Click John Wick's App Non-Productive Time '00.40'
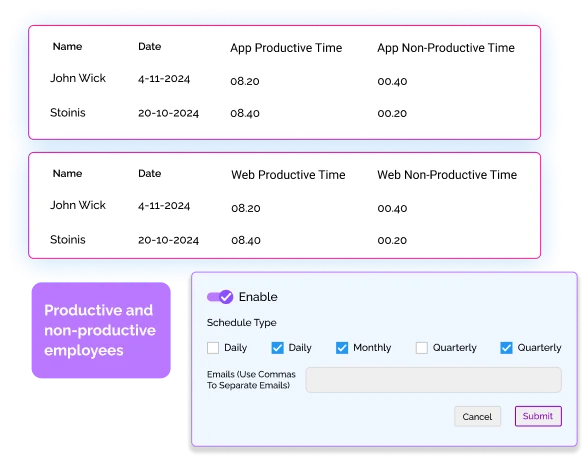 point(392,81)
